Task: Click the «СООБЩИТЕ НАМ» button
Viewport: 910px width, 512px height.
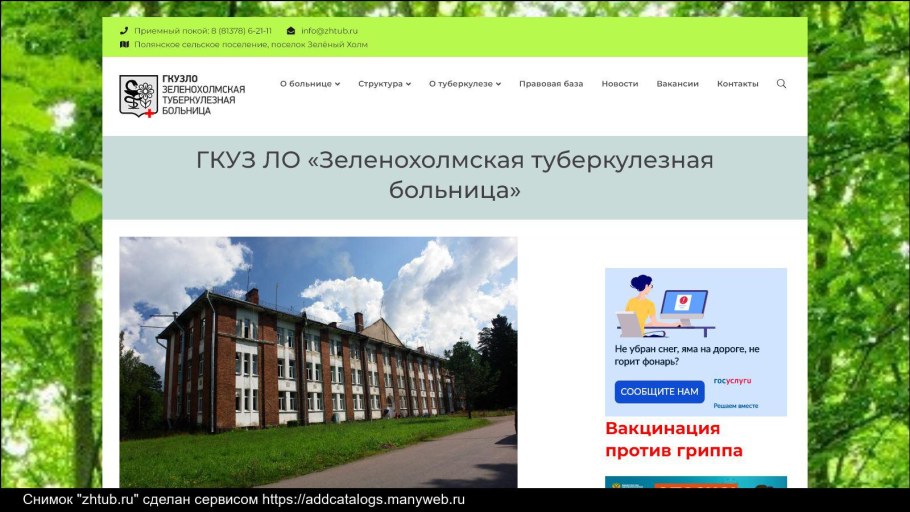Action: pyautogui.click(x=659, y=392)
